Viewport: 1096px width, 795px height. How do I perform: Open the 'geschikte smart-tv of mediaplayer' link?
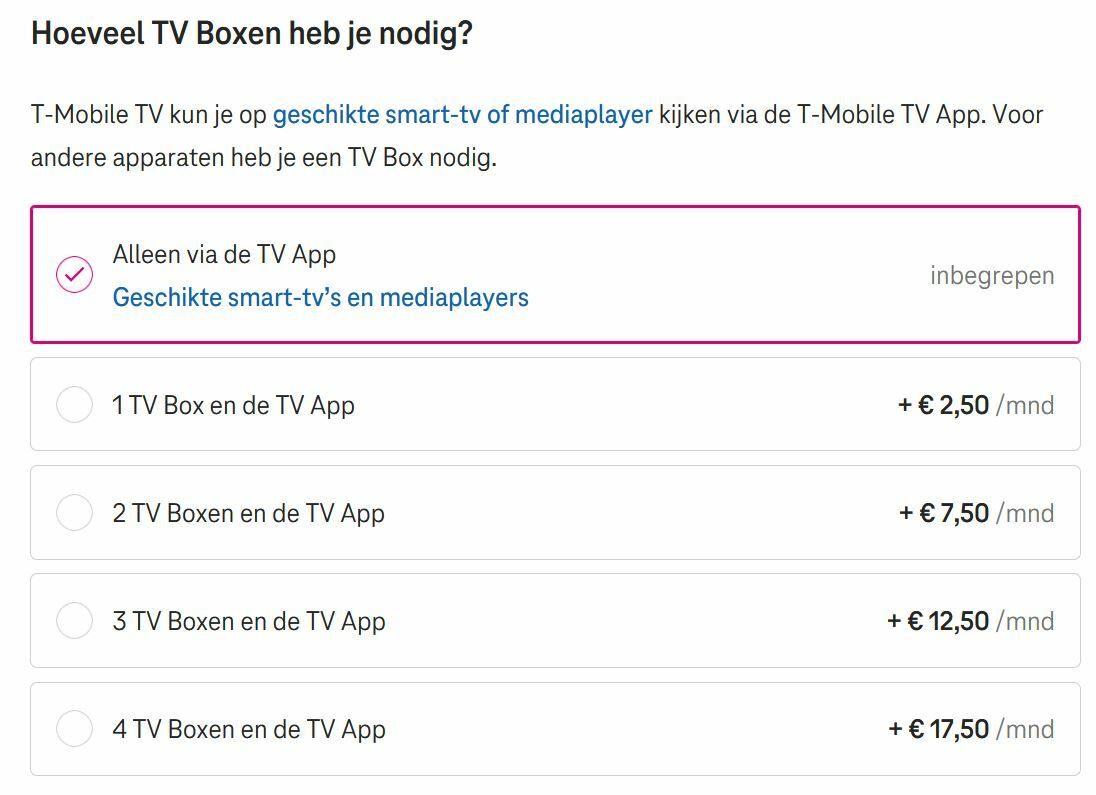pos(462,115)
